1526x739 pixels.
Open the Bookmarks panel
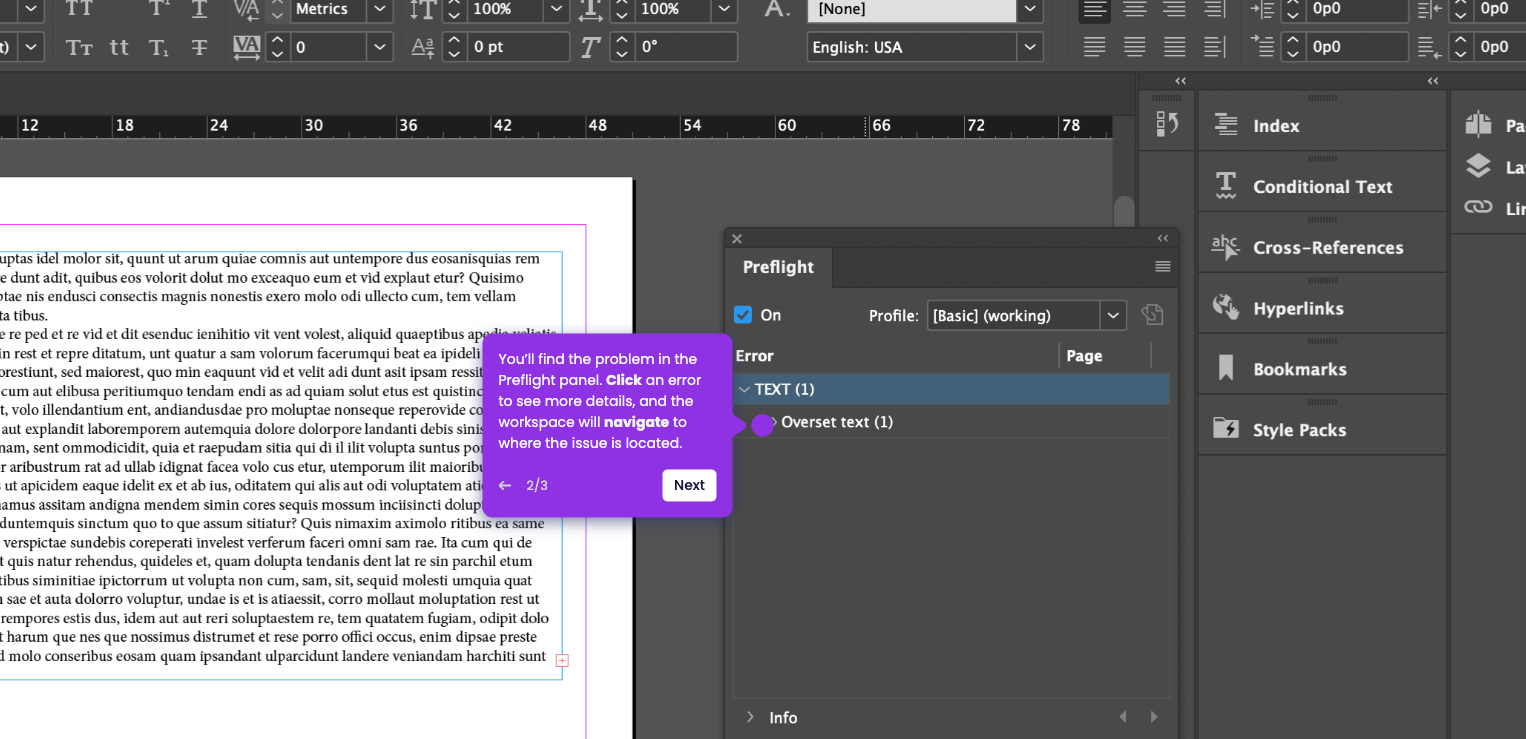click(x=1299, y=370)
